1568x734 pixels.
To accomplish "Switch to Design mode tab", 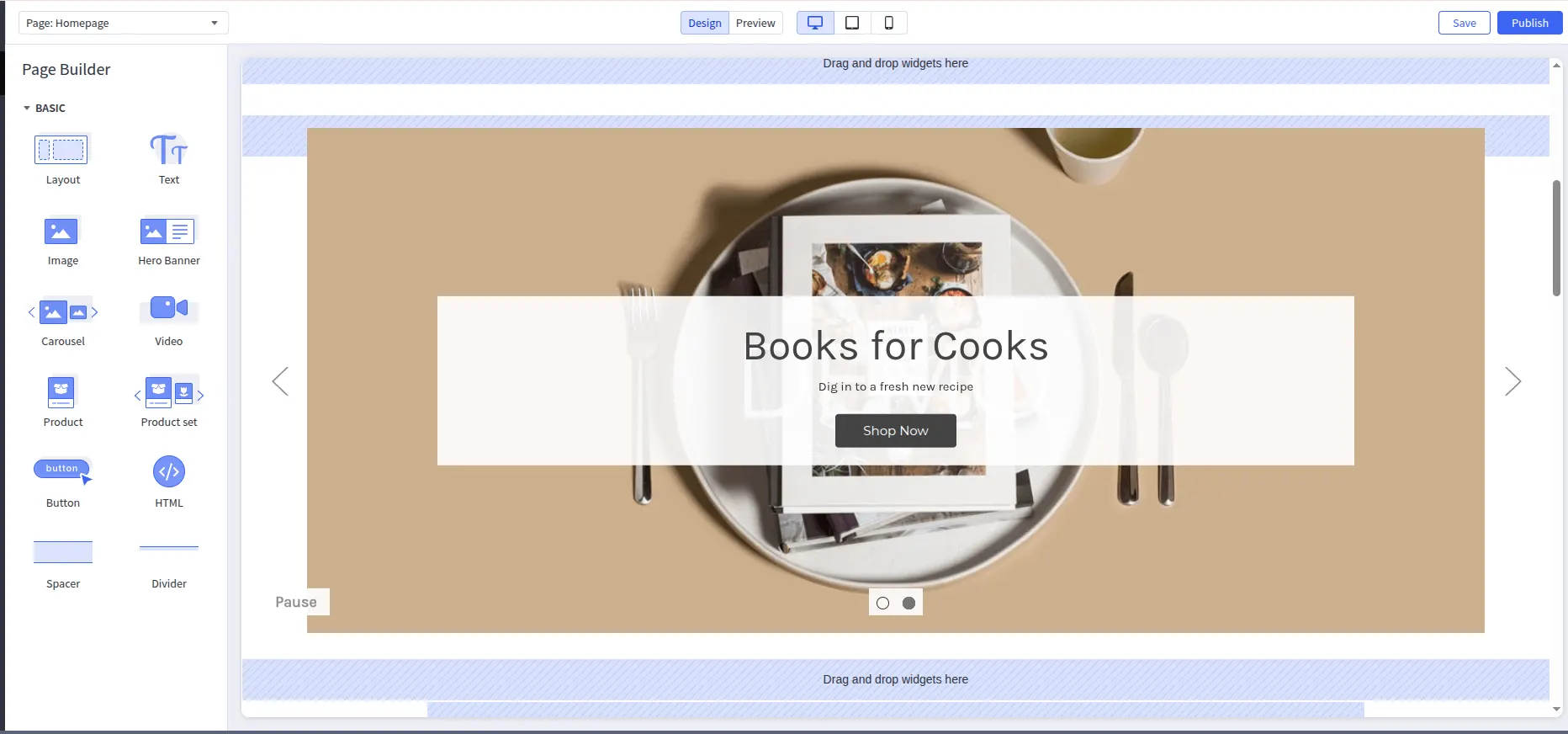I will [x=705, y=23].
